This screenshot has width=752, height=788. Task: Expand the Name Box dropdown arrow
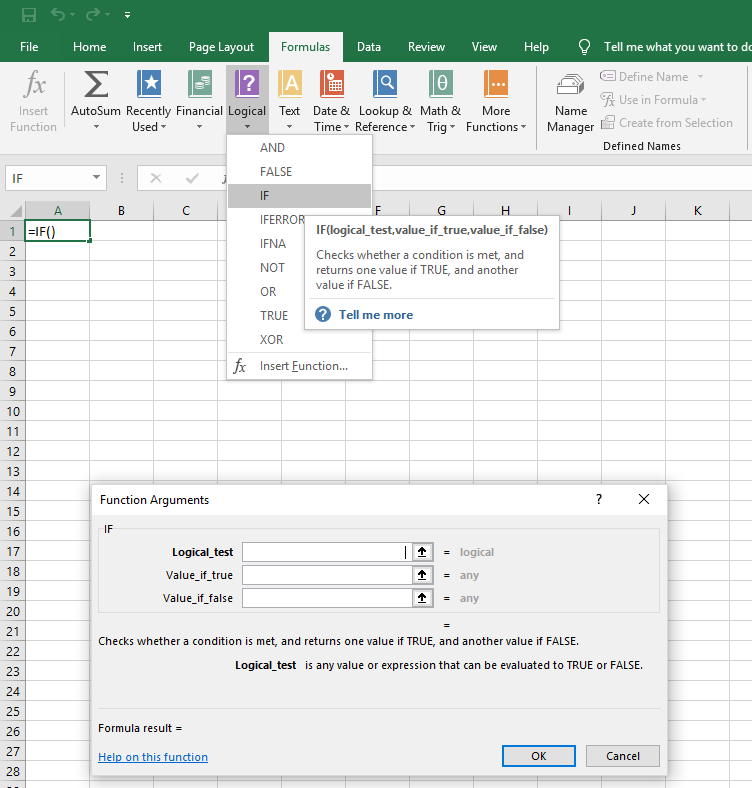pyautogui.click(x=96, y=178)
